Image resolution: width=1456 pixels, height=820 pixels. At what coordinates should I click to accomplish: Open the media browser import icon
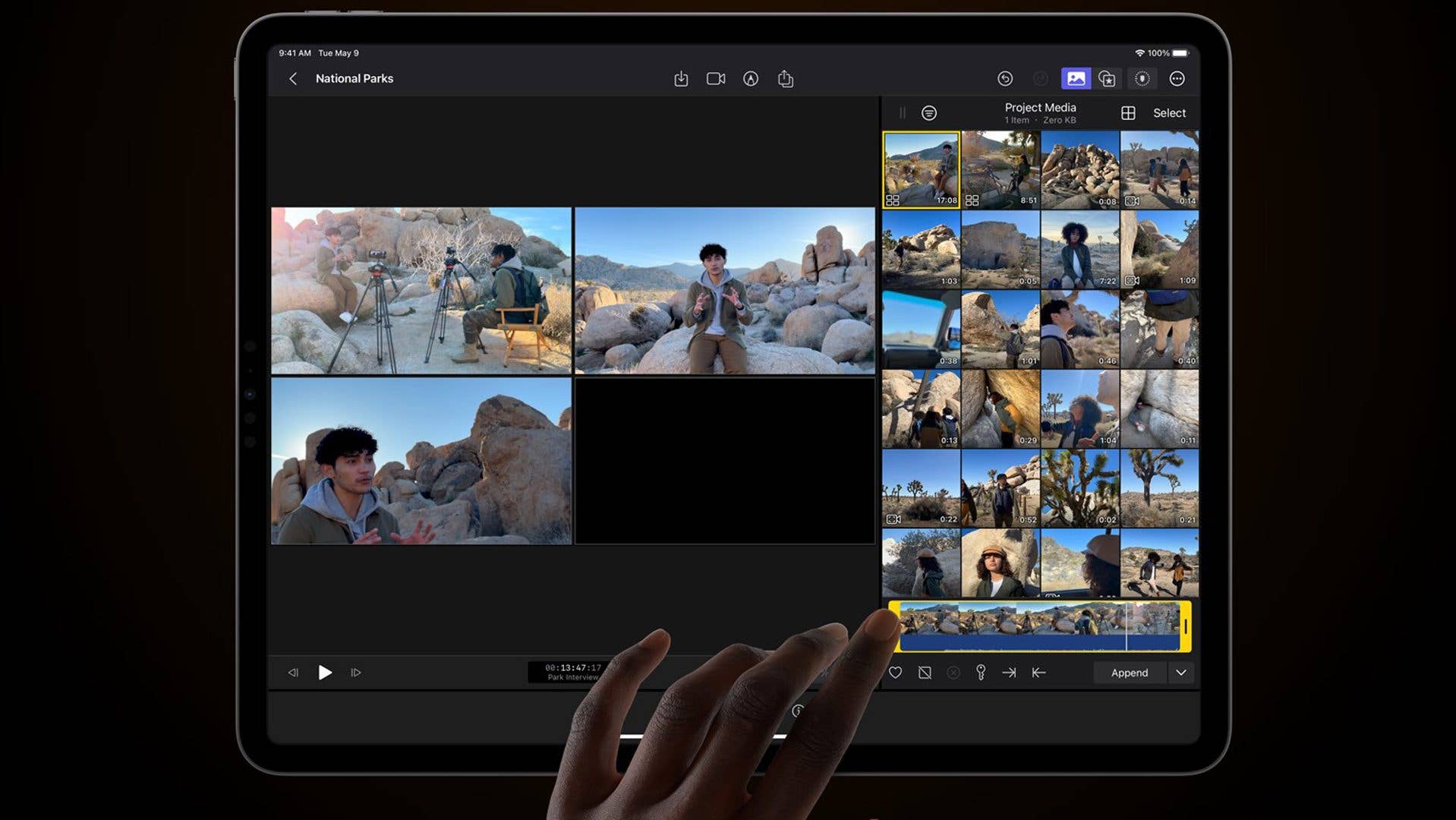click(681, 78)
